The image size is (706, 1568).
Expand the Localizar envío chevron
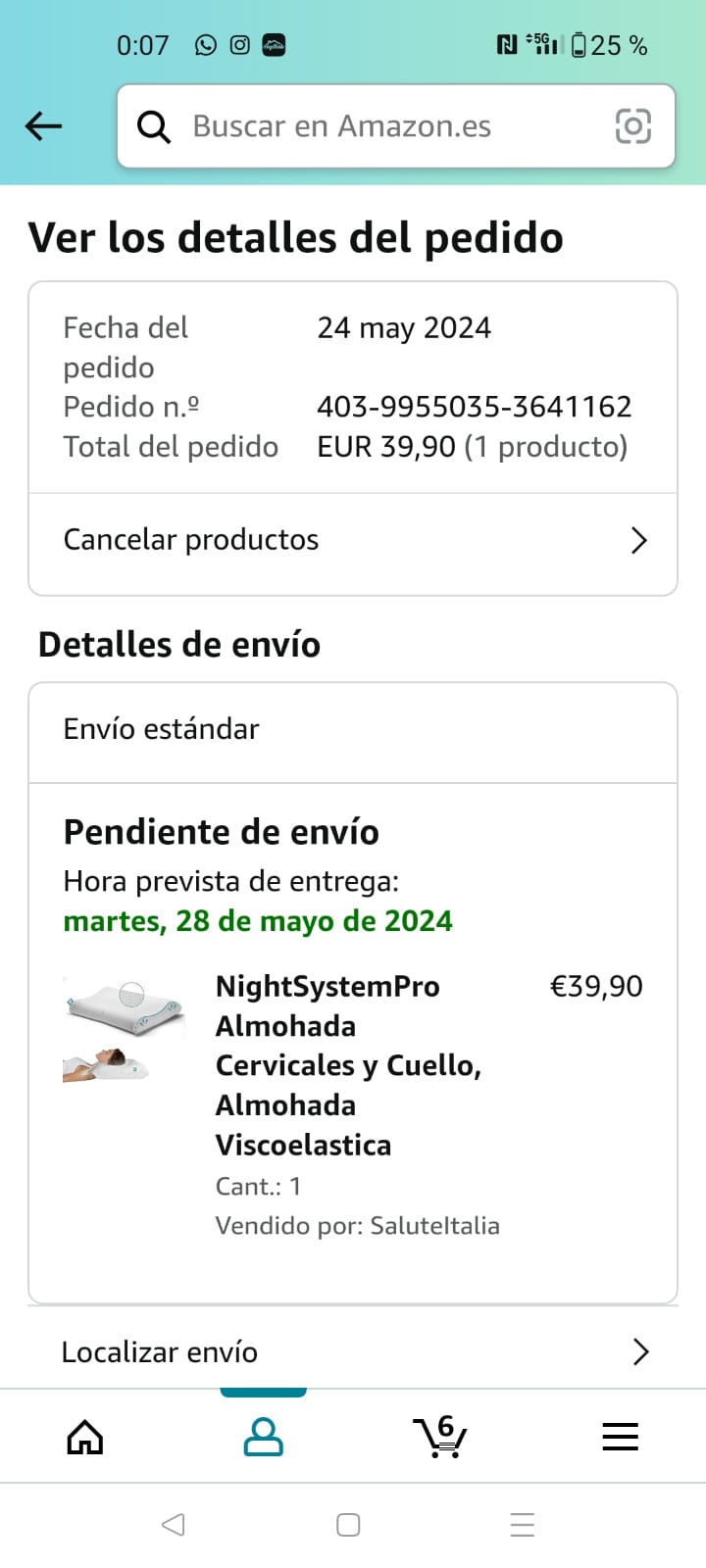click(640, 1352)
